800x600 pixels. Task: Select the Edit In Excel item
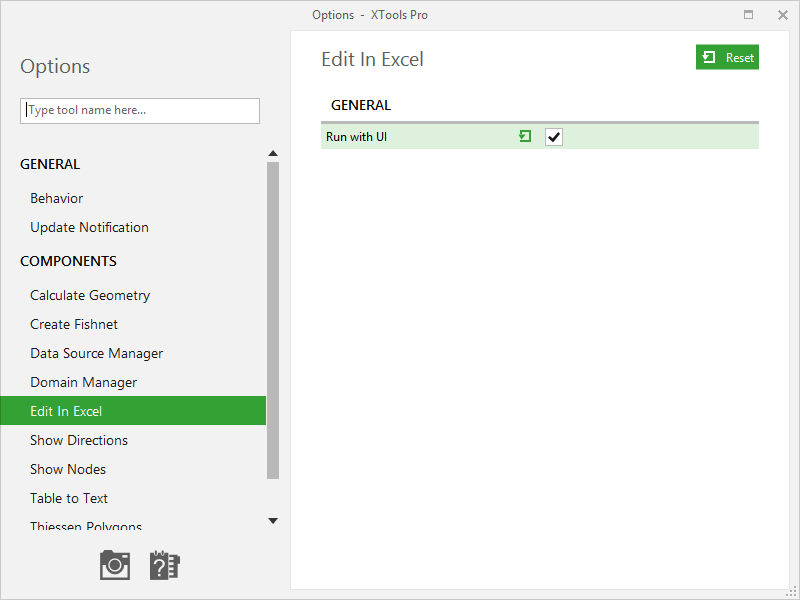point(133,411)
